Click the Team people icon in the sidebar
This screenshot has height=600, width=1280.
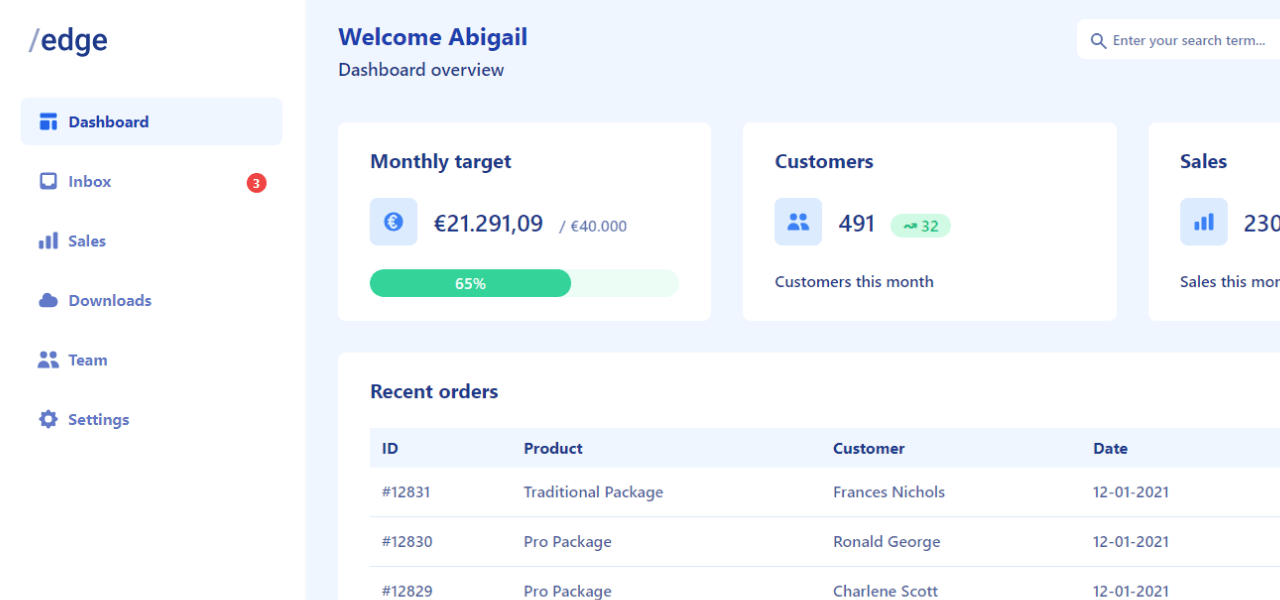pyautogui.click(x=47, y=359)
